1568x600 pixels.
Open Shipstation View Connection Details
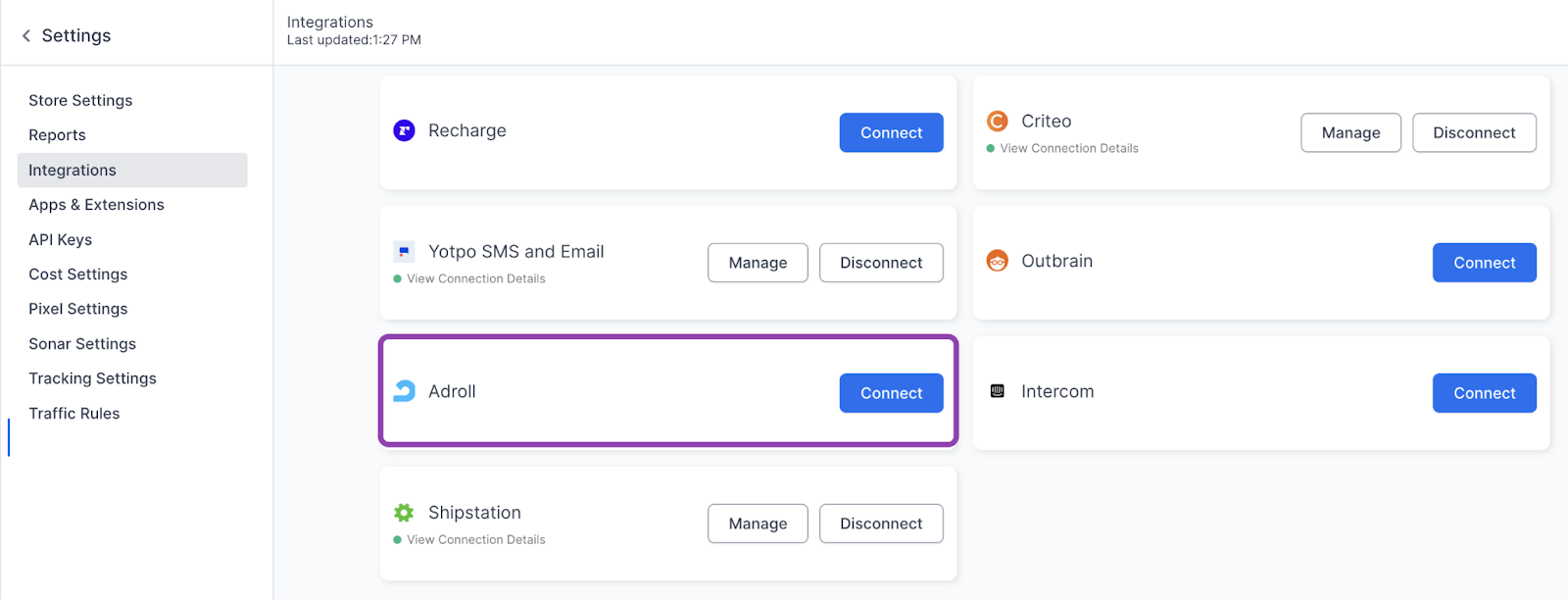475,540
